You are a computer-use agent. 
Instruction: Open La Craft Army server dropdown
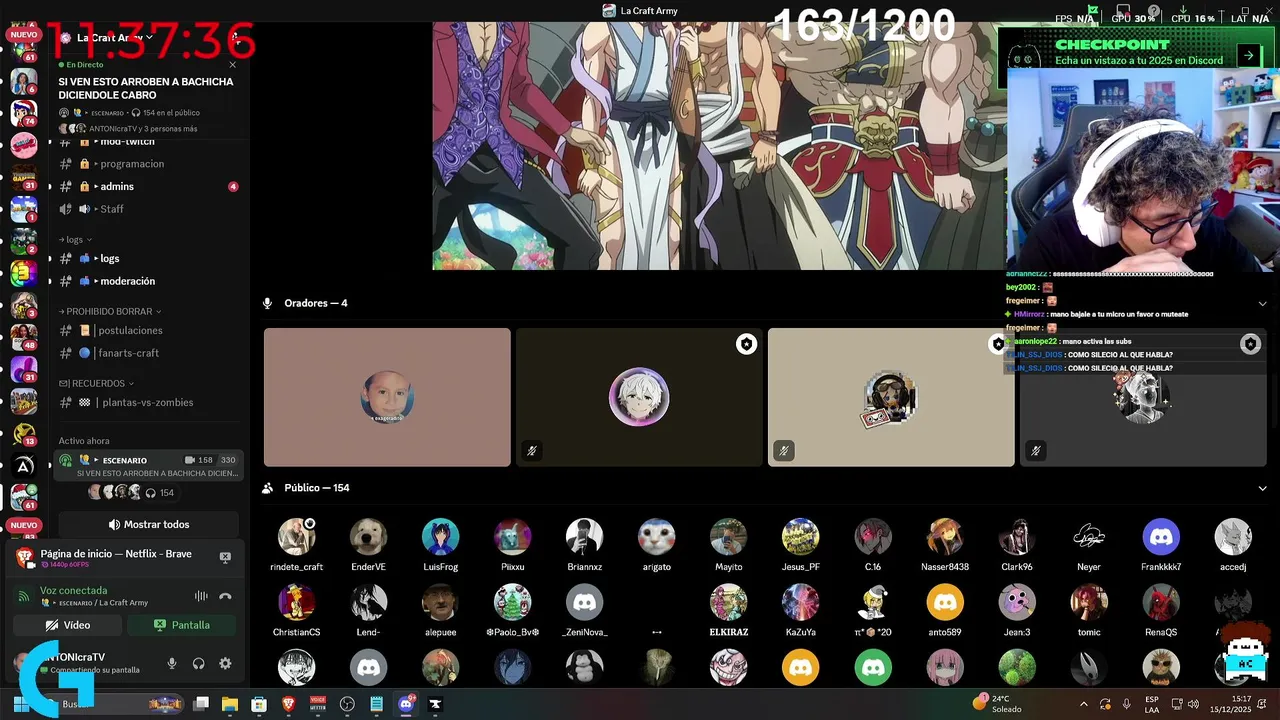[x=113, y=37]
